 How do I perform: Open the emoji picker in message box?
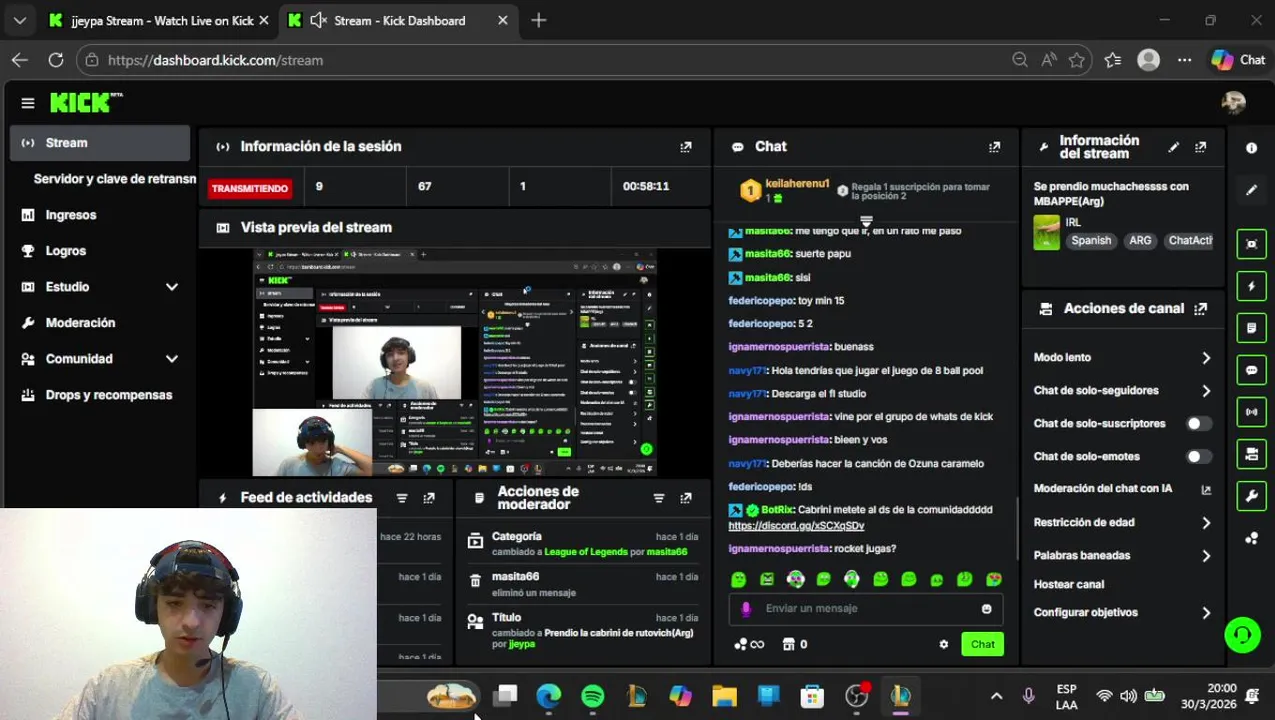coord(987,609)
